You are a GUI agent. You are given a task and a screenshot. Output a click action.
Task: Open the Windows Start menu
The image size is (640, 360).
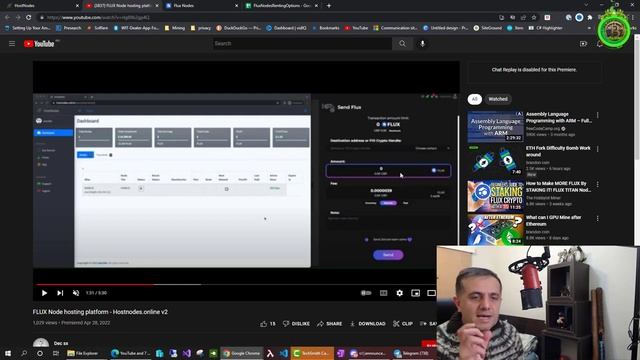click(x=8, y=353)
